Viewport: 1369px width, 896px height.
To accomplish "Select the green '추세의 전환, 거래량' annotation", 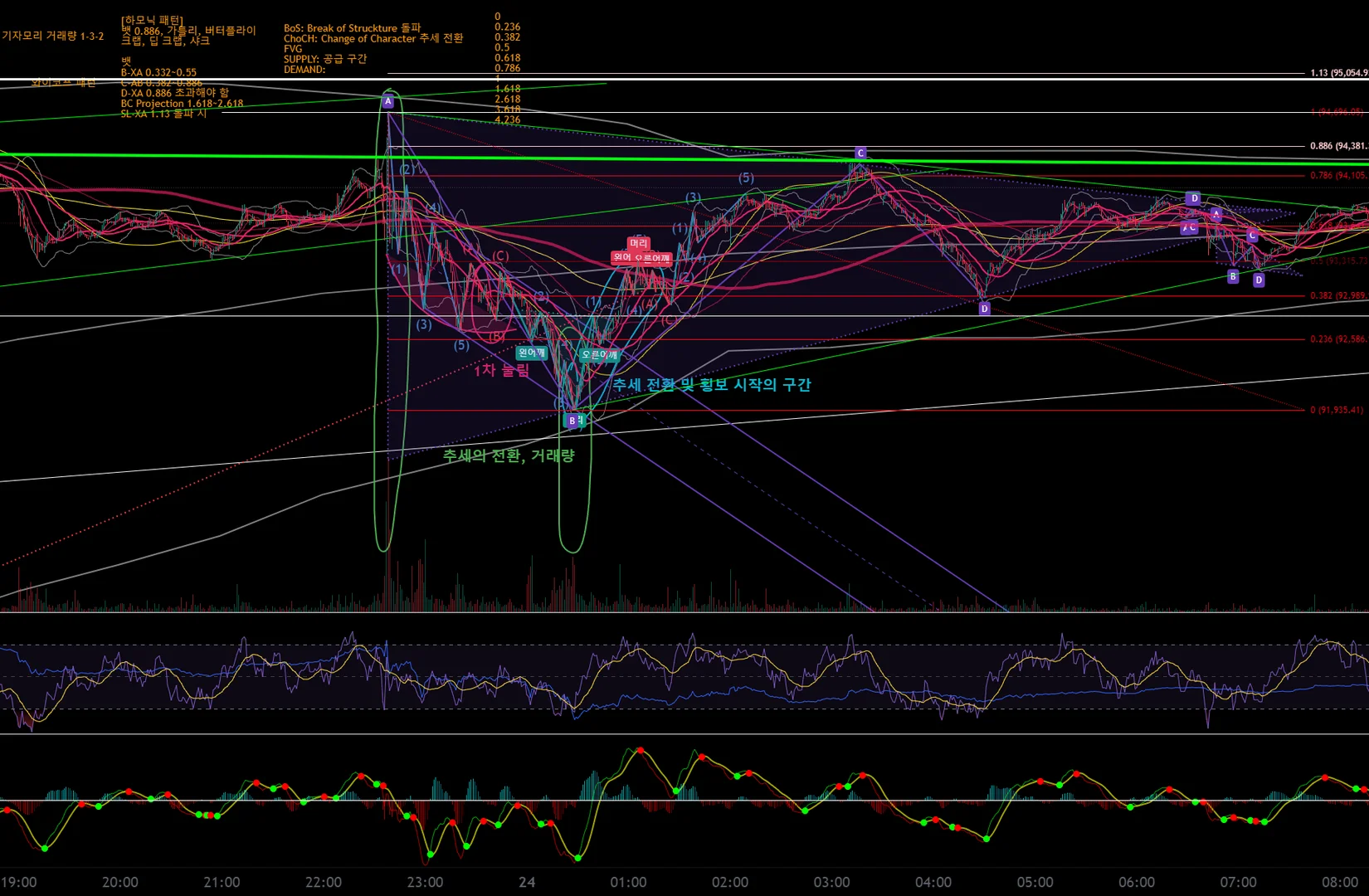I will 509,455.
